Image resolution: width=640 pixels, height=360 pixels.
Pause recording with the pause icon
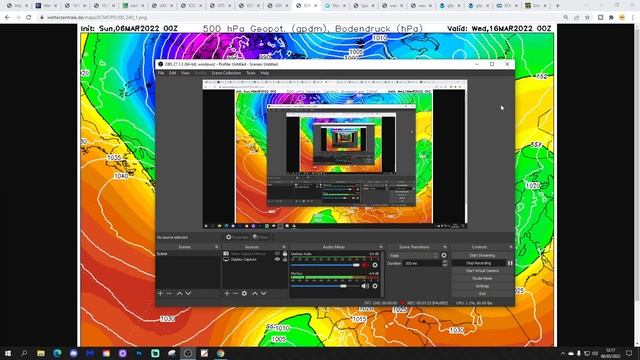point(510,263)
